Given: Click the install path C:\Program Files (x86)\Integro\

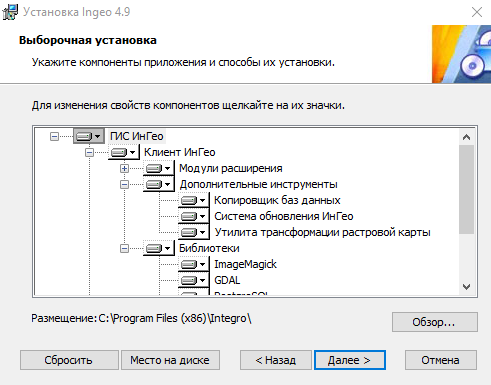Looking at the screenshot, I should click(x=175, y=318).
